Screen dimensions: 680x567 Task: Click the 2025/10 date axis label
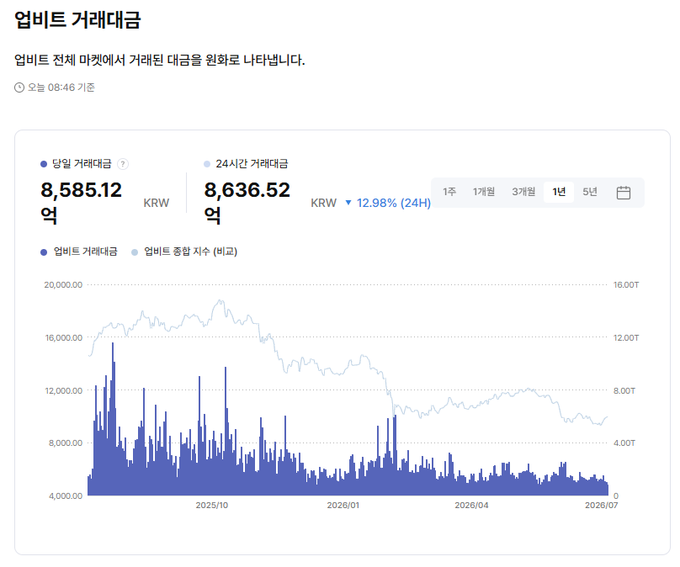point(212,505)
